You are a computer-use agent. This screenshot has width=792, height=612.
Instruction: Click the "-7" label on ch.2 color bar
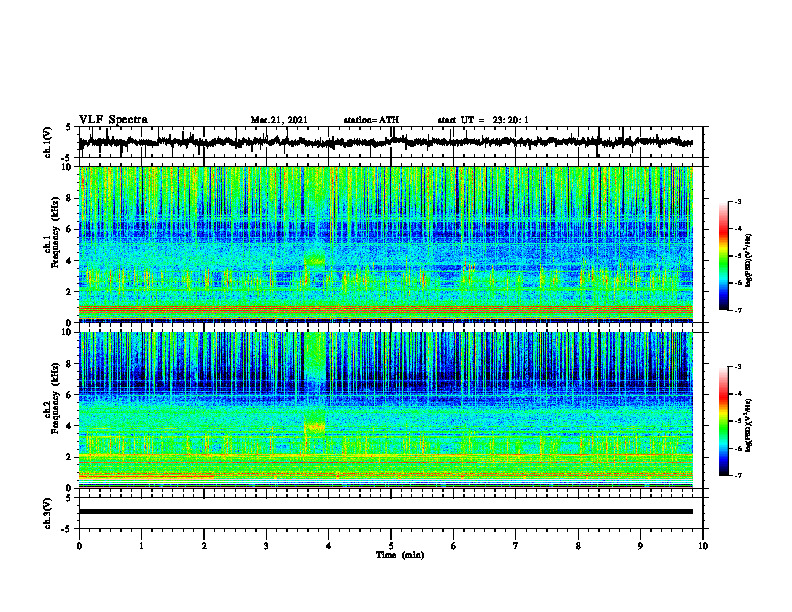point(738,475)
